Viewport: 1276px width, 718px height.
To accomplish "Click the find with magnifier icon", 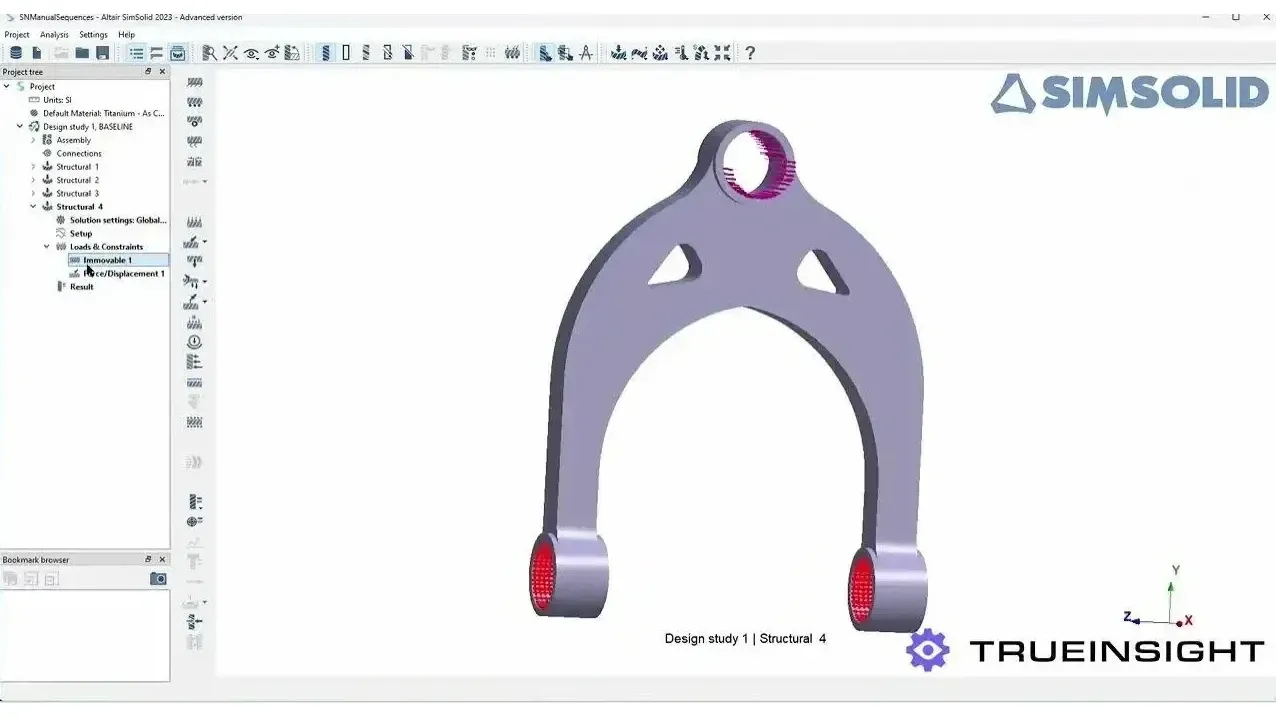I will pos(209,53).
